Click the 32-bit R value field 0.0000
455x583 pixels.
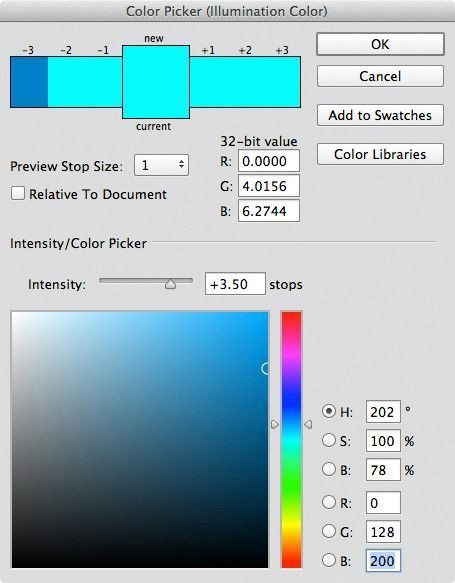click(269, 161)
